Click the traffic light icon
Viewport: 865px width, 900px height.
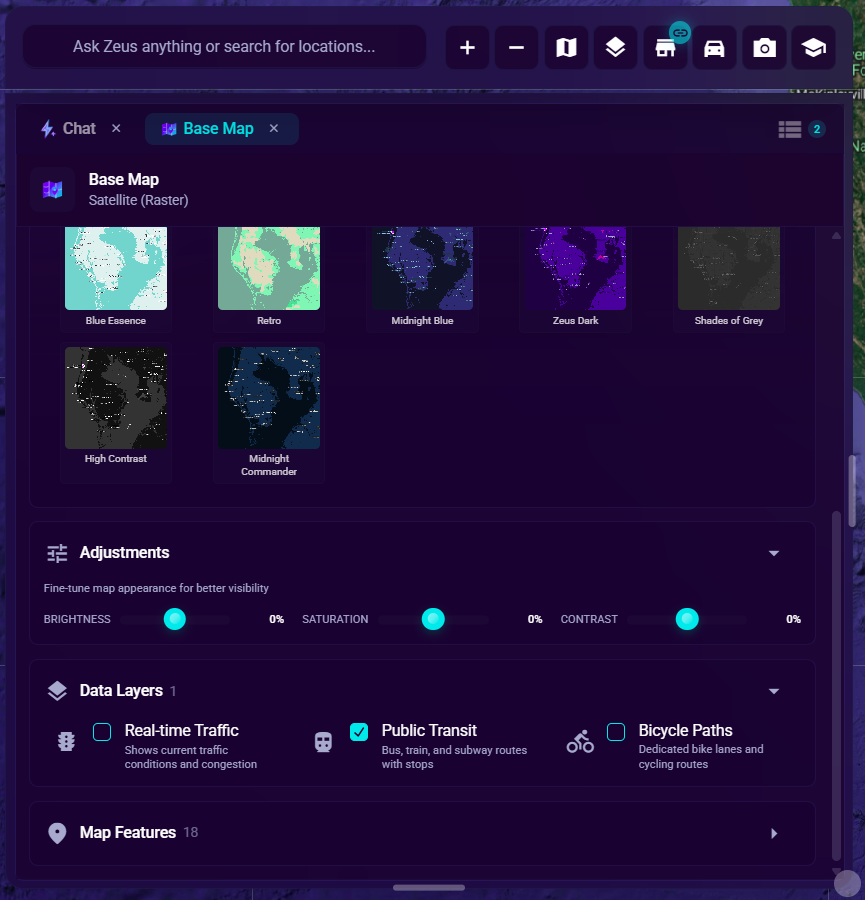67,742
